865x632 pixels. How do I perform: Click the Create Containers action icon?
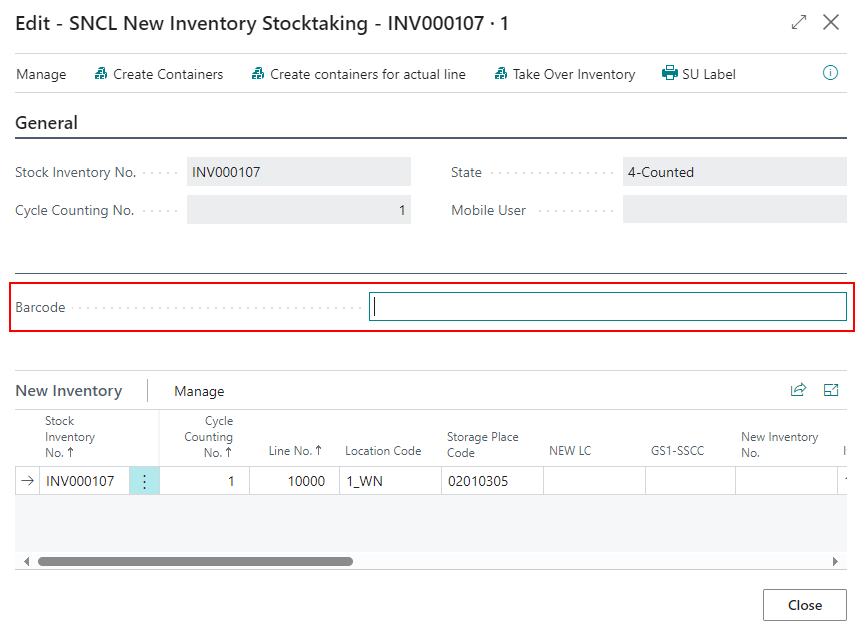click(x=101, y=74)
